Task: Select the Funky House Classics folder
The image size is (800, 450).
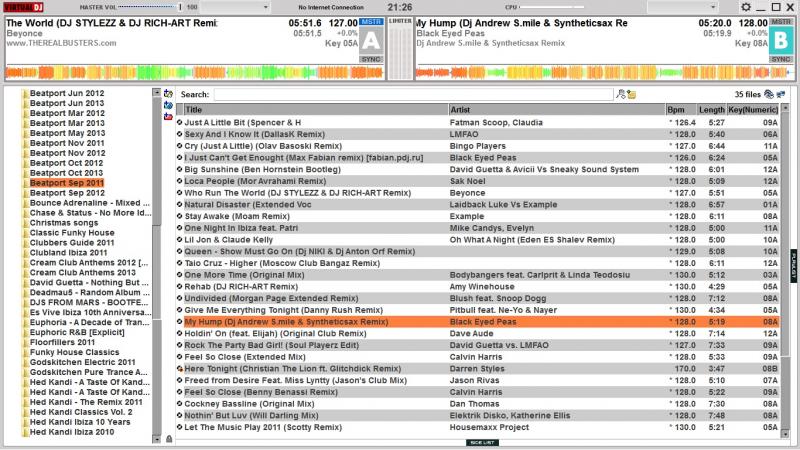Action: click(x=74, y=353)
